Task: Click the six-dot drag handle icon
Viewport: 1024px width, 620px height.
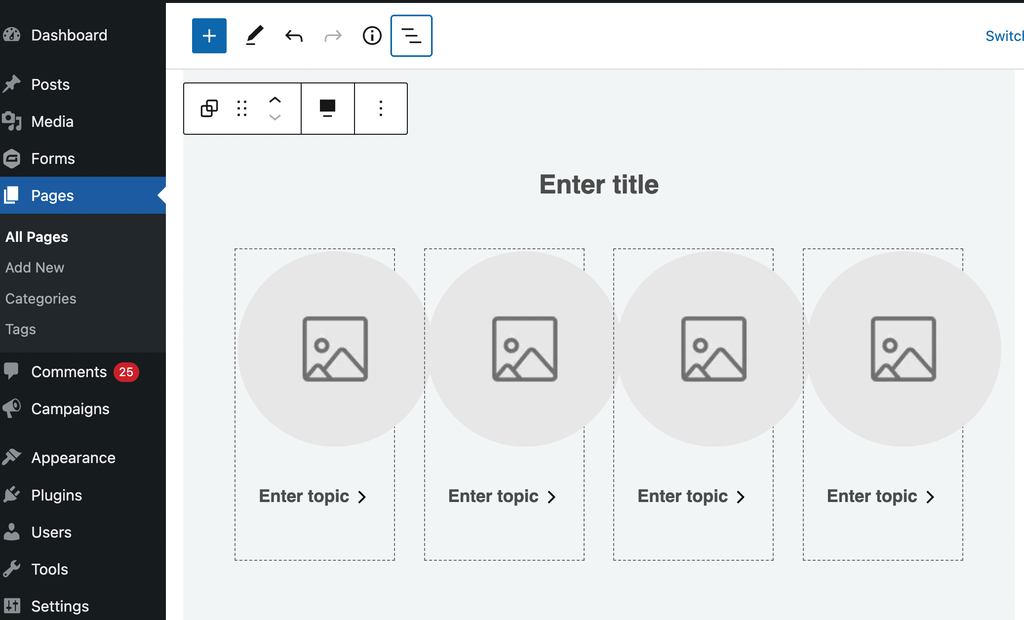Action: pyautogui.click(x=242, y=108)
